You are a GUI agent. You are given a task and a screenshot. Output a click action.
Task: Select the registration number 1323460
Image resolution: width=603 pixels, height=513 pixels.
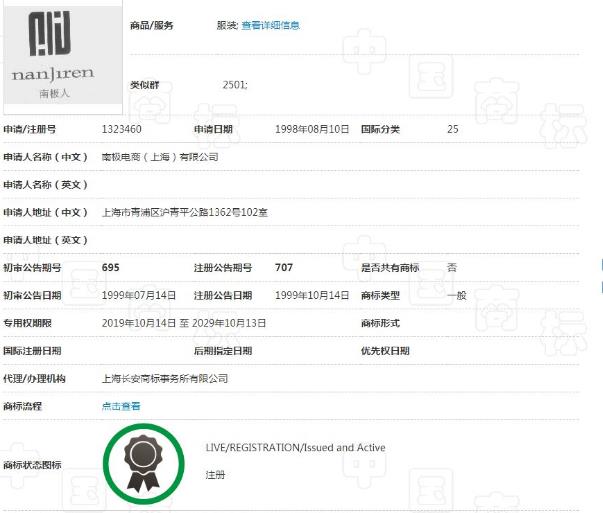click(122, 129)
